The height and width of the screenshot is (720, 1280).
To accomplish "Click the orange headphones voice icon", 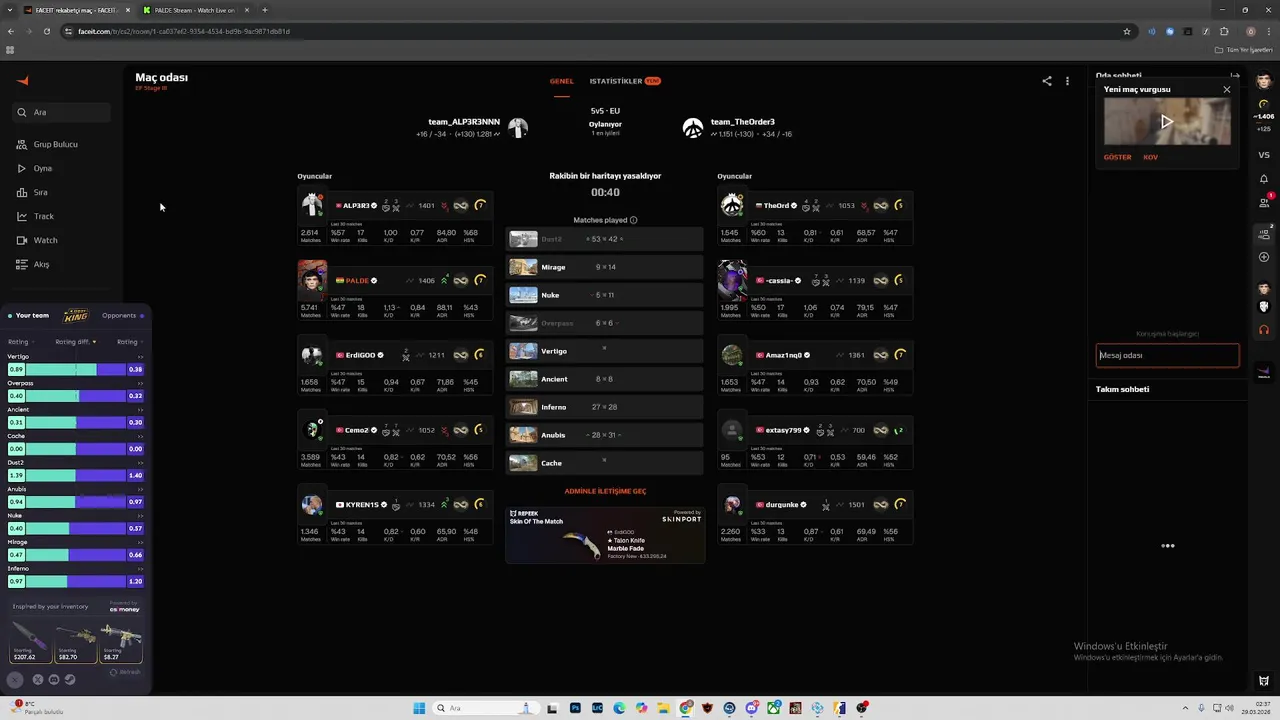I will 1264,330.
